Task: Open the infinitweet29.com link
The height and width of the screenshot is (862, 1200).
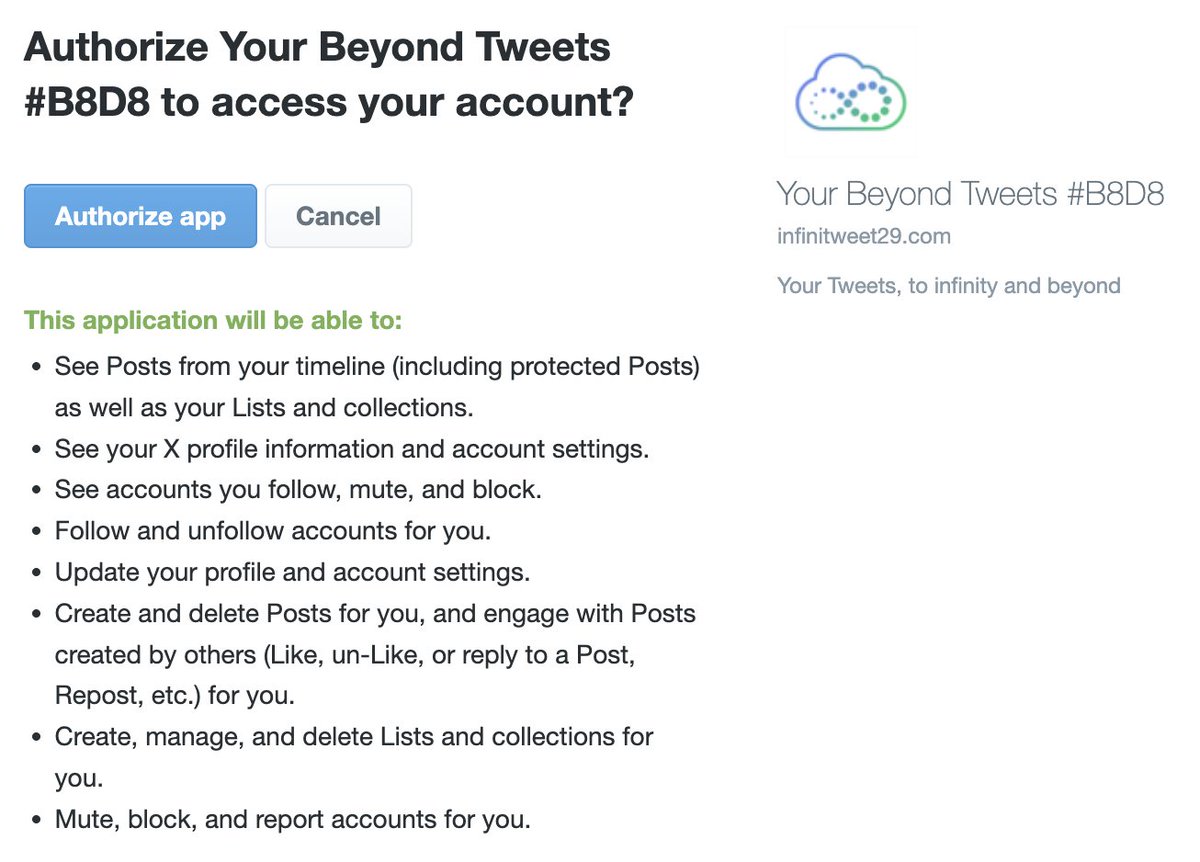Action: pyautogui.click(x=864, y=237)
